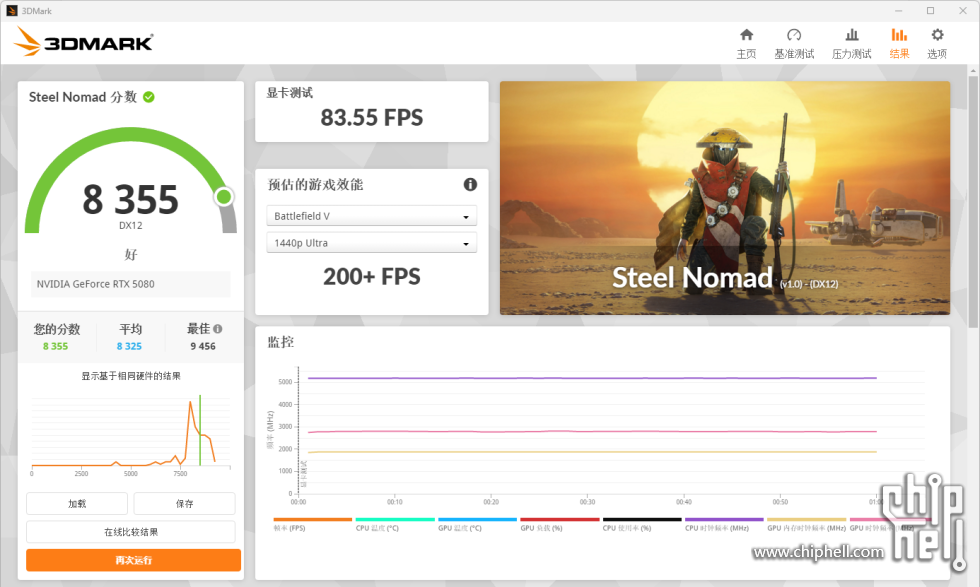Screen dimensions: 980x587
Task: Click the info icon next to 最佳
Action: [218, 329]
